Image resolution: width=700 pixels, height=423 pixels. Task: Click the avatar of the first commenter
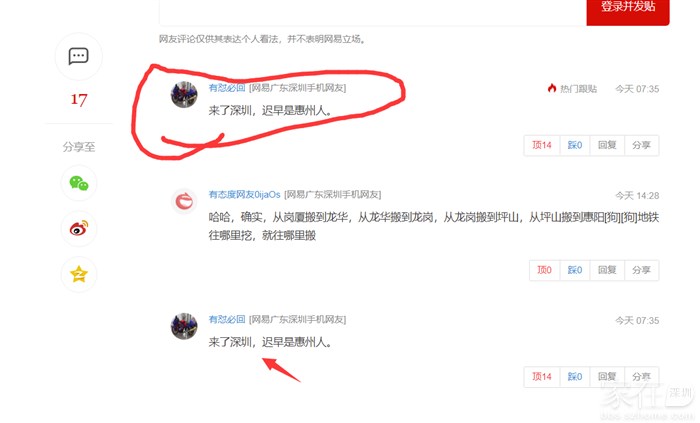coord(184,95)
